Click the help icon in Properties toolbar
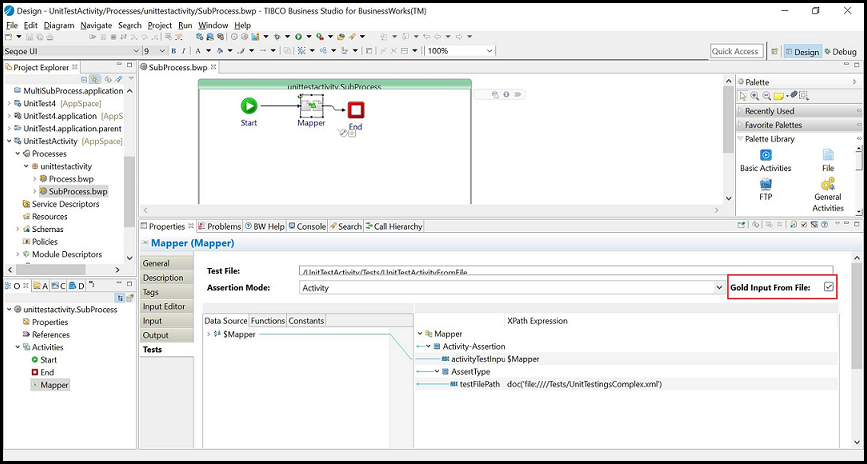Viewport: 867px width, 464px height. click(x=824, y=225)
